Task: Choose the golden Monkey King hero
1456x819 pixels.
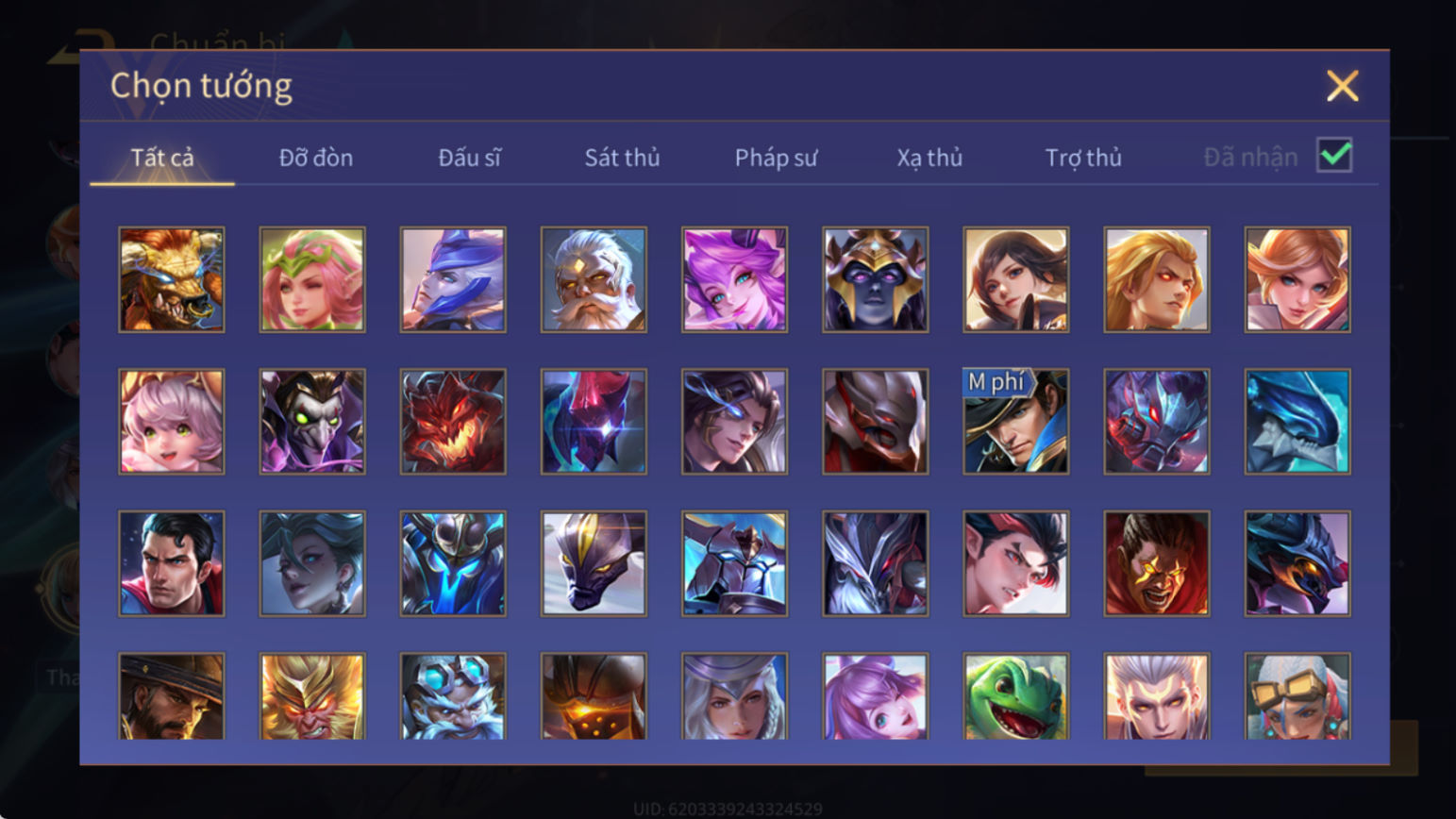Action: click(312, 696)
